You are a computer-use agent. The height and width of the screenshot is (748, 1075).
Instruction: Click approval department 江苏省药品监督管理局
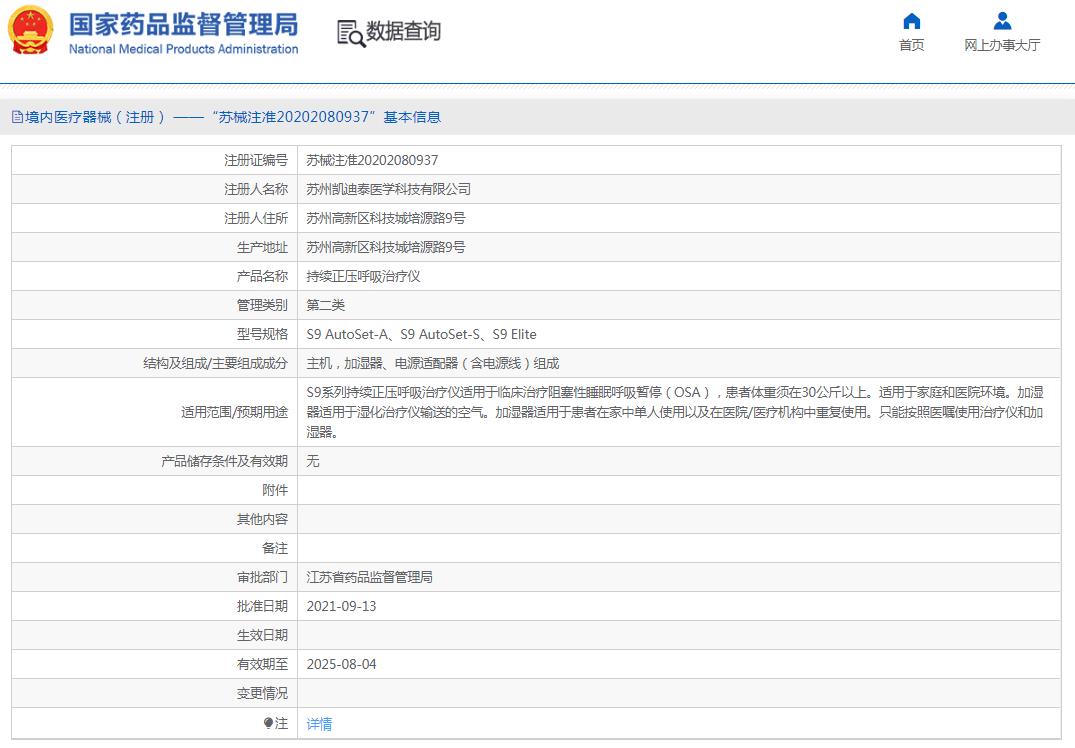[369, 577]
